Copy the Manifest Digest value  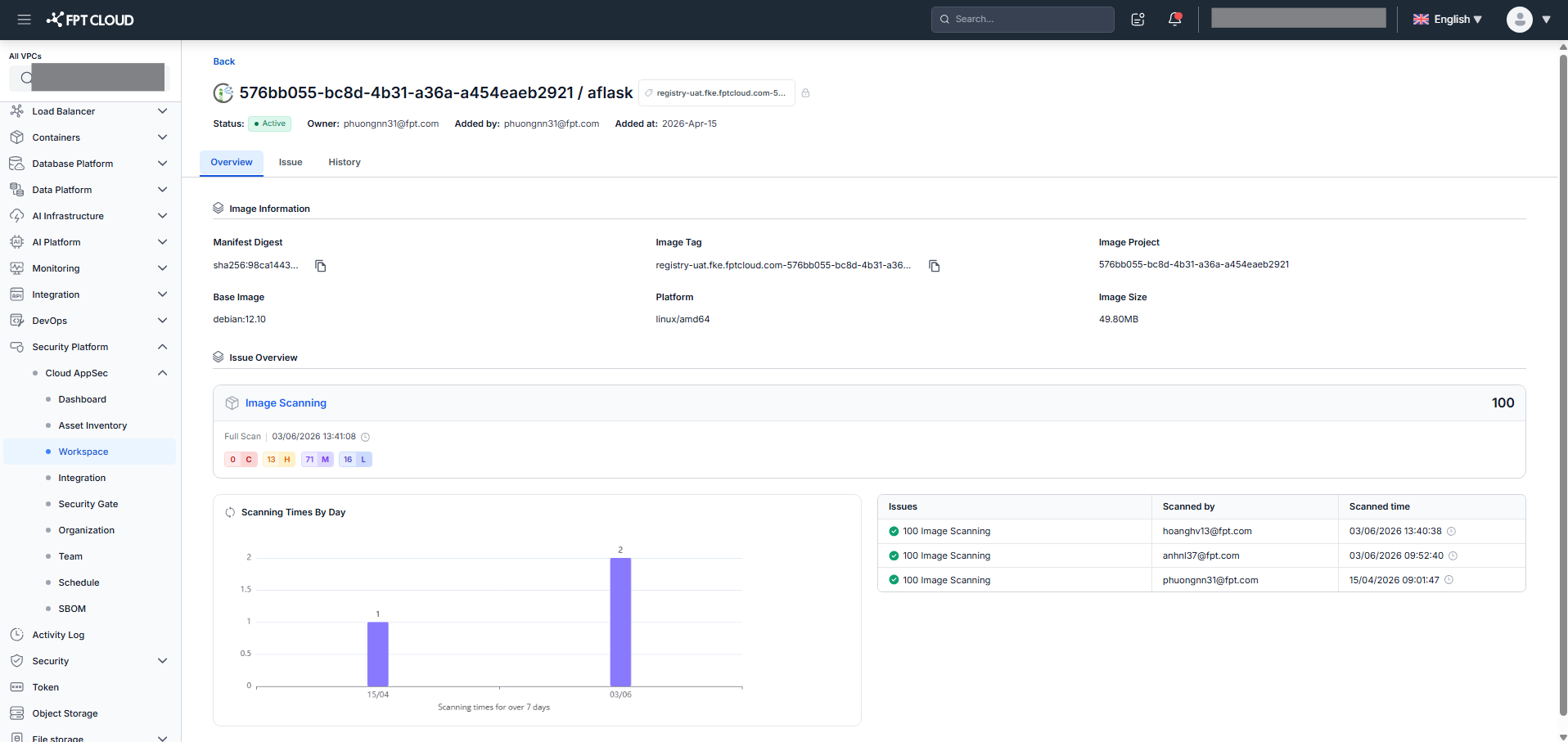[x=321, y=266]
